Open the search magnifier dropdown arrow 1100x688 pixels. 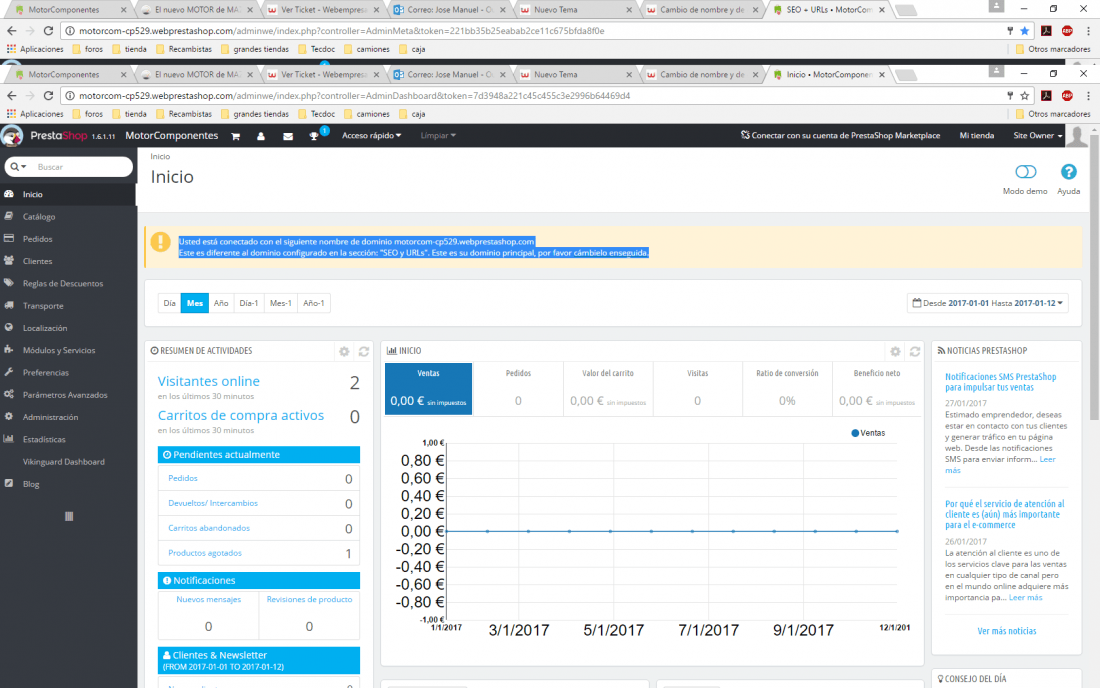18,167
